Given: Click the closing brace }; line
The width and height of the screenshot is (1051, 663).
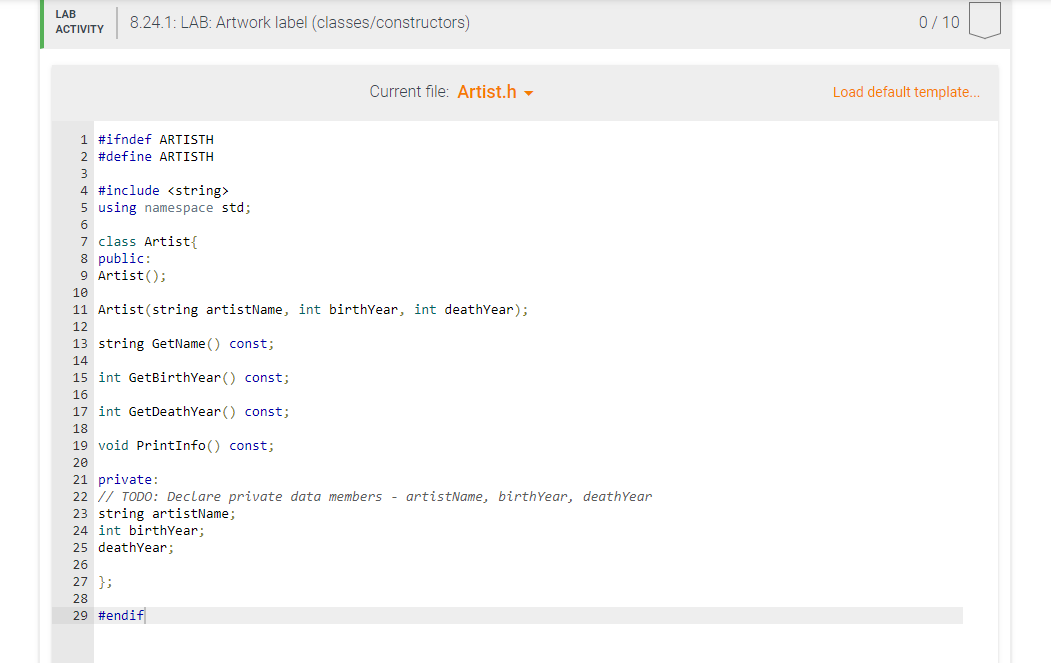Looking at the screenshot, I should pyautogui.click(x=105, y=582).
